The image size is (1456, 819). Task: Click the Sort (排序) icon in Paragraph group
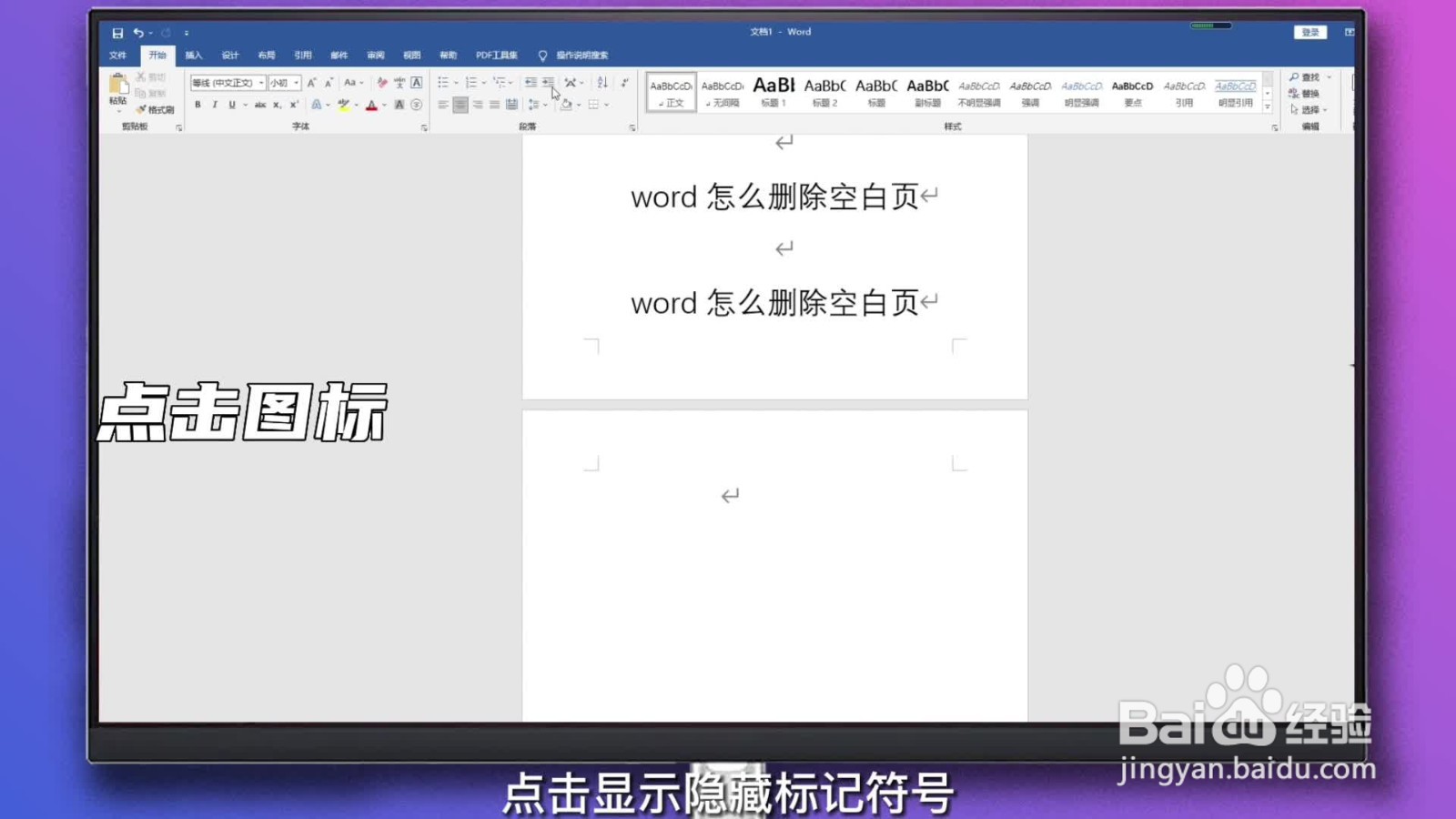tap(602, 81)
